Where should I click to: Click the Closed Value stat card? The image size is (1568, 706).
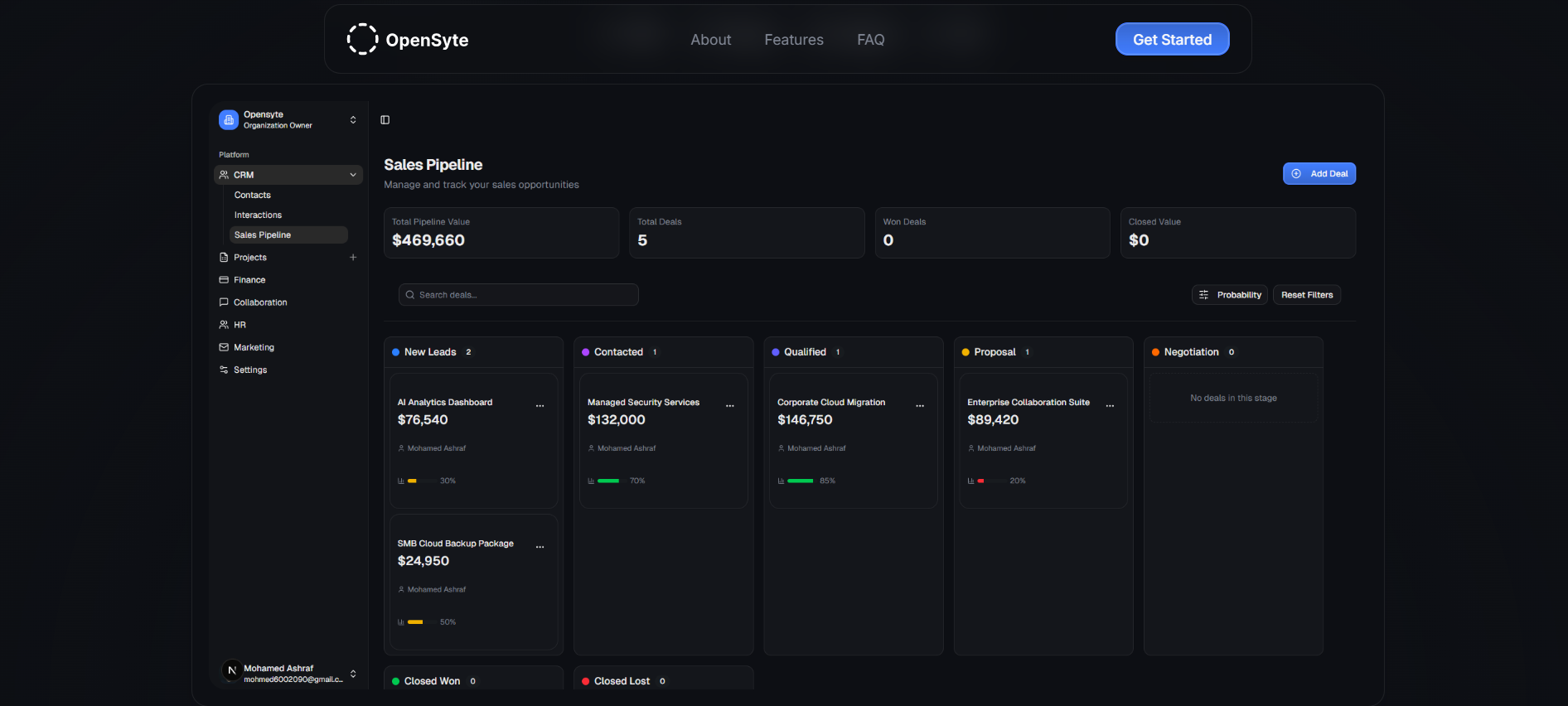point(1238,233)
